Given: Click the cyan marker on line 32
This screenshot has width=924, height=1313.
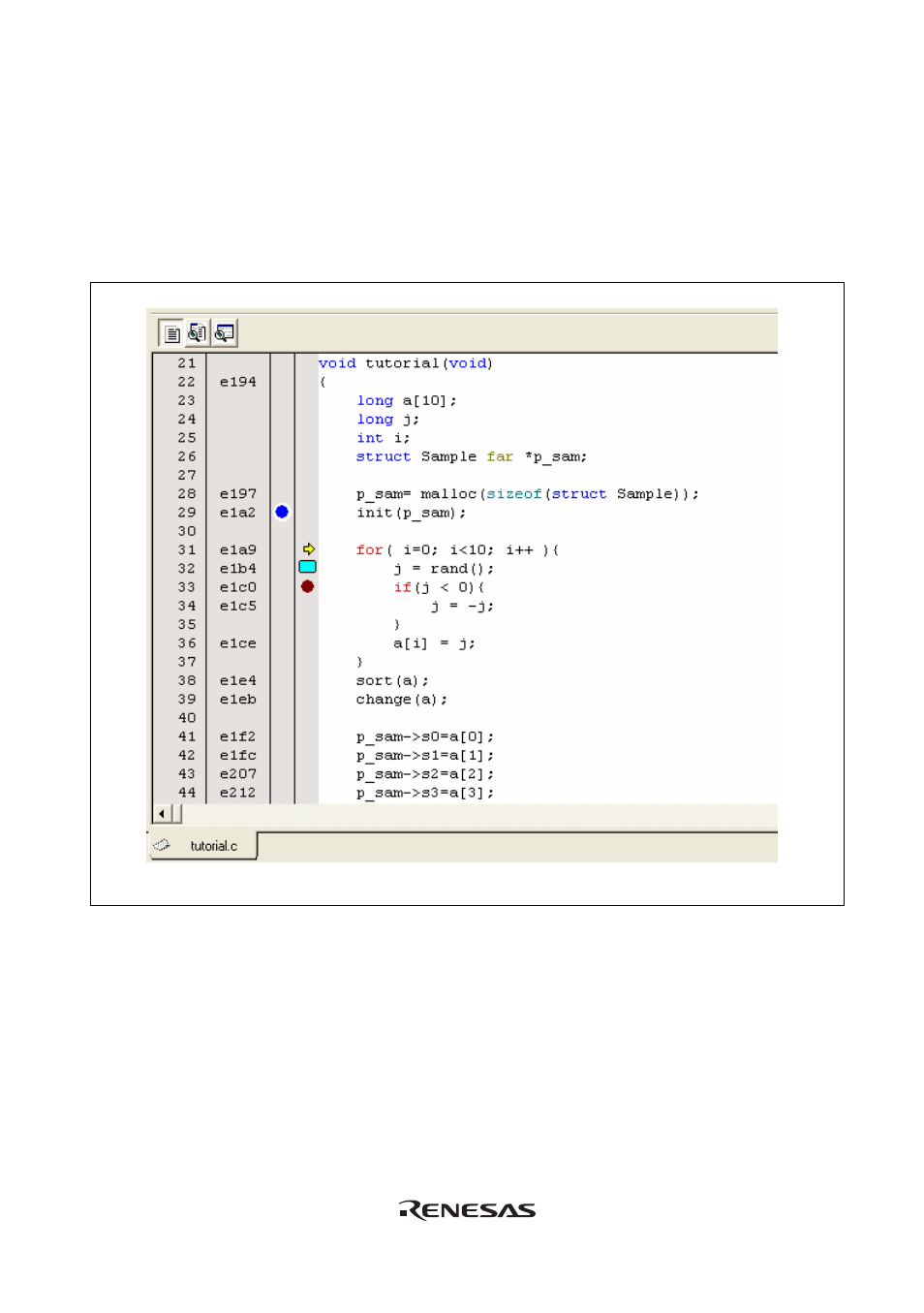Looking at the screenshot, I should point(308,567).
